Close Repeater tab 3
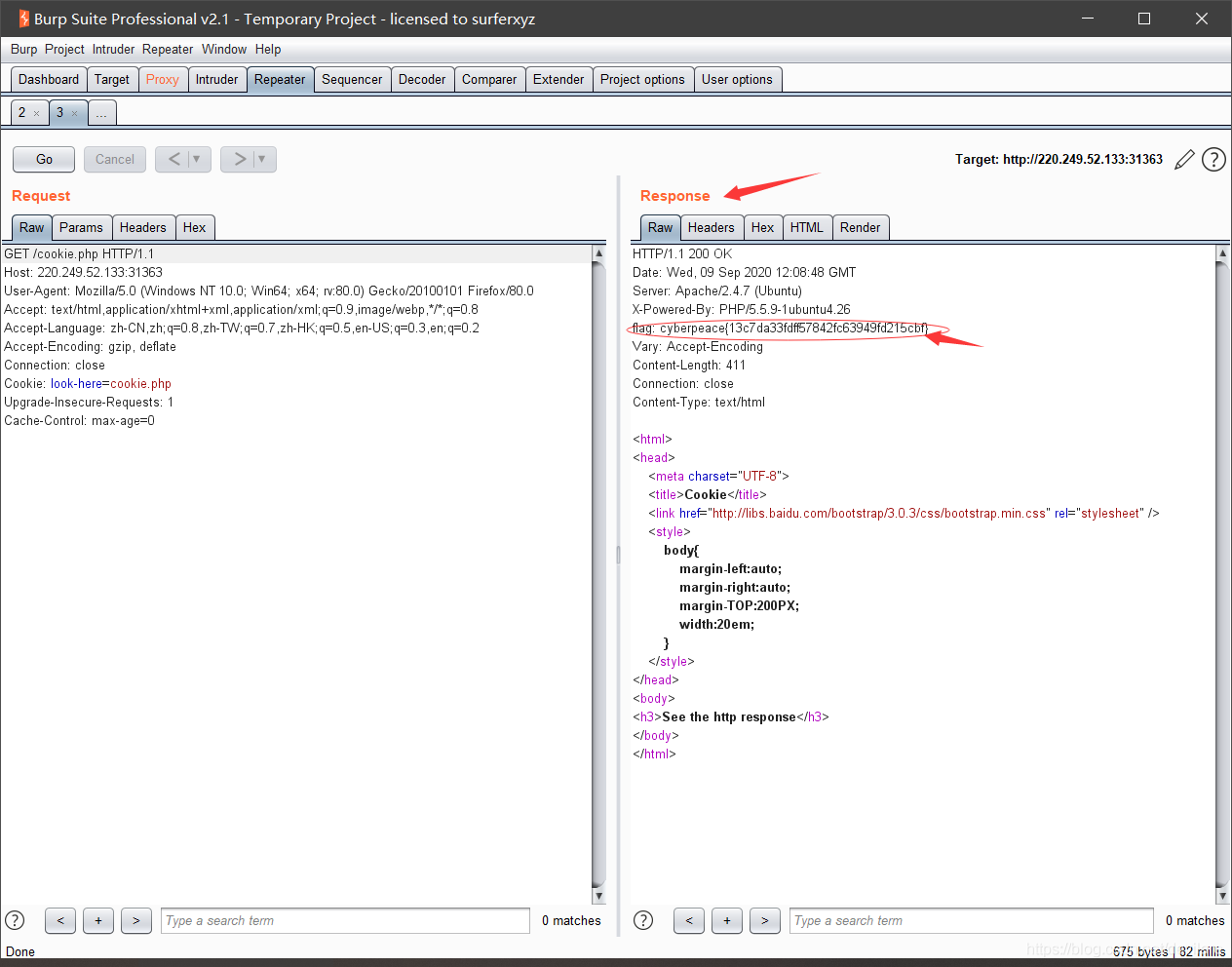The image size is (1232, 967). click(74, 113)
